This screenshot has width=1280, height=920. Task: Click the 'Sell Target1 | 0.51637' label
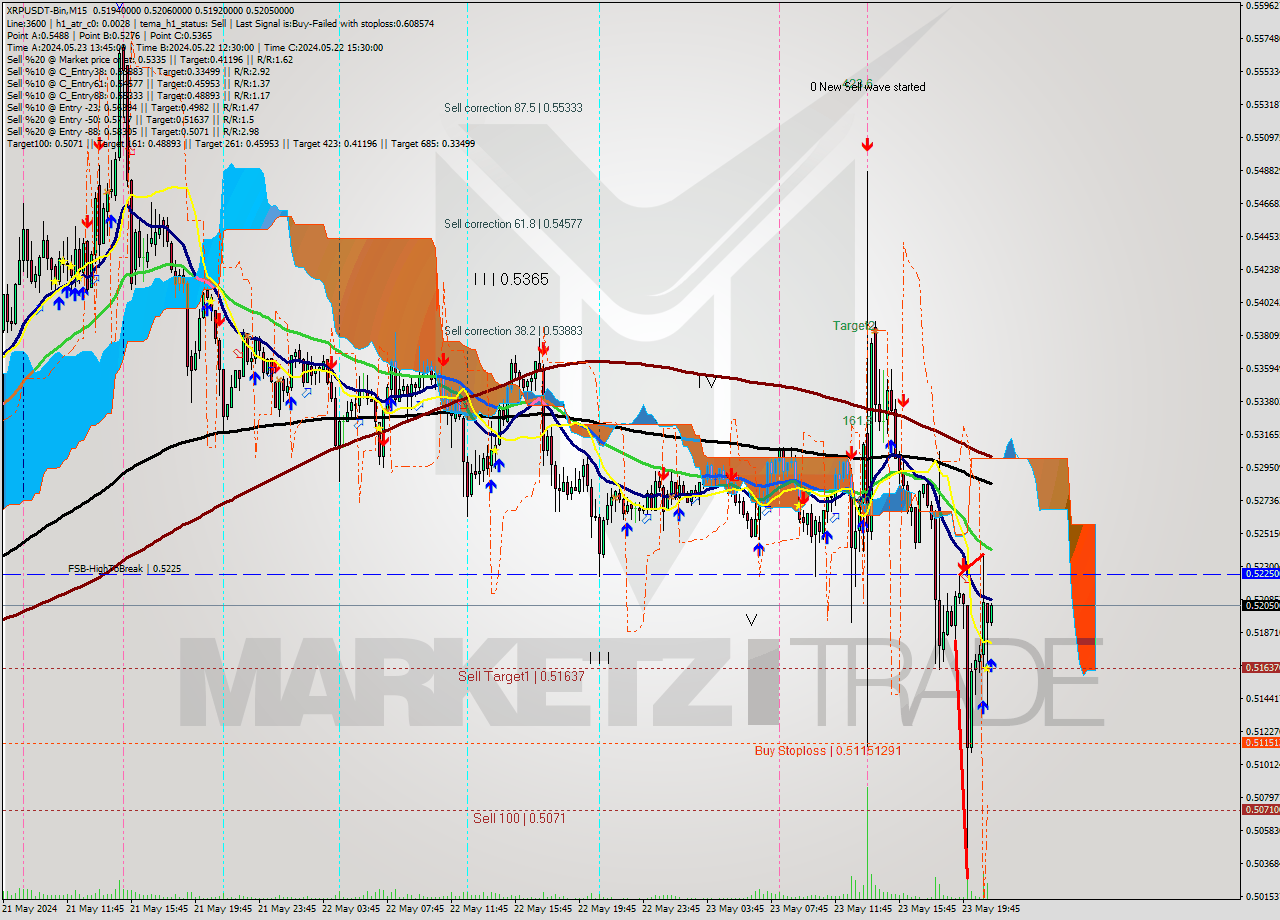[521, 677]
